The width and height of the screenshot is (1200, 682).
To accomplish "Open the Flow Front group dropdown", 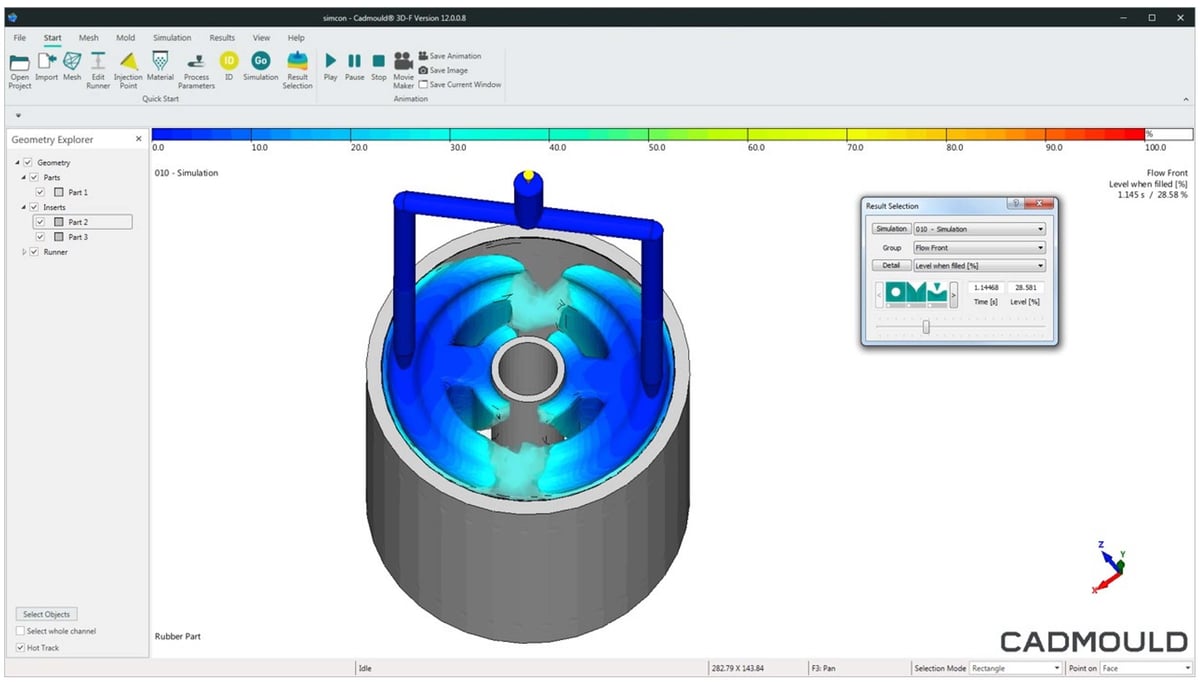I will point(979,247).
